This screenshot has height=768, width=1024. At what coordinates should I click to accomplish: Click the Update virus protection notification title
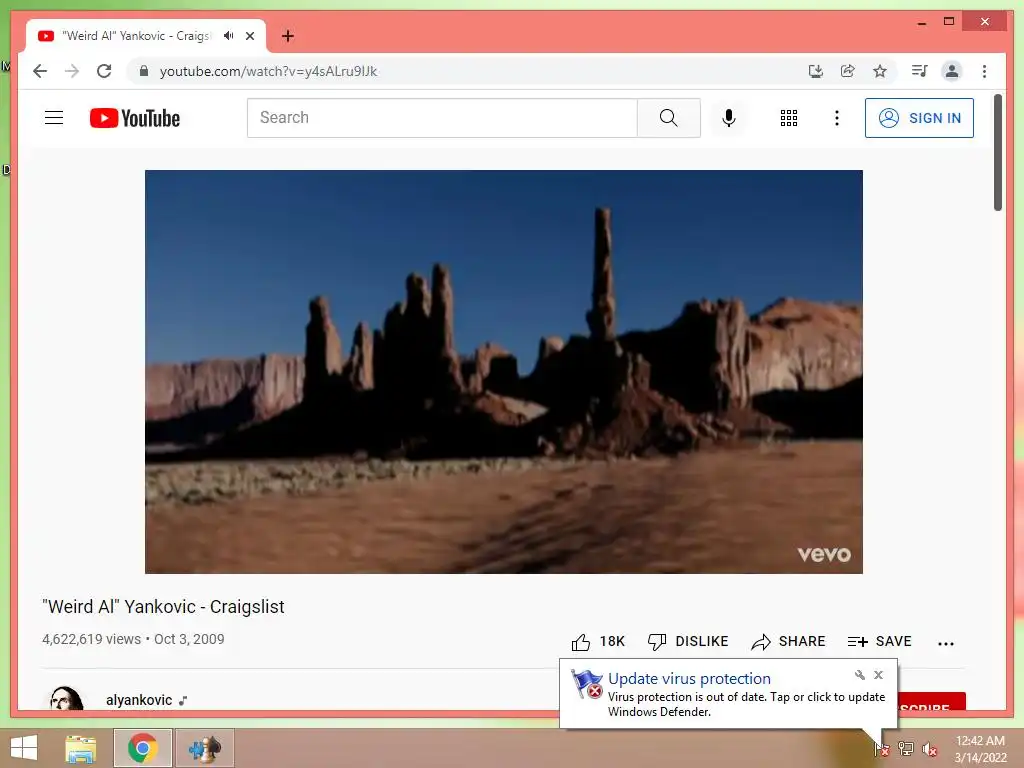pos(689,679)
